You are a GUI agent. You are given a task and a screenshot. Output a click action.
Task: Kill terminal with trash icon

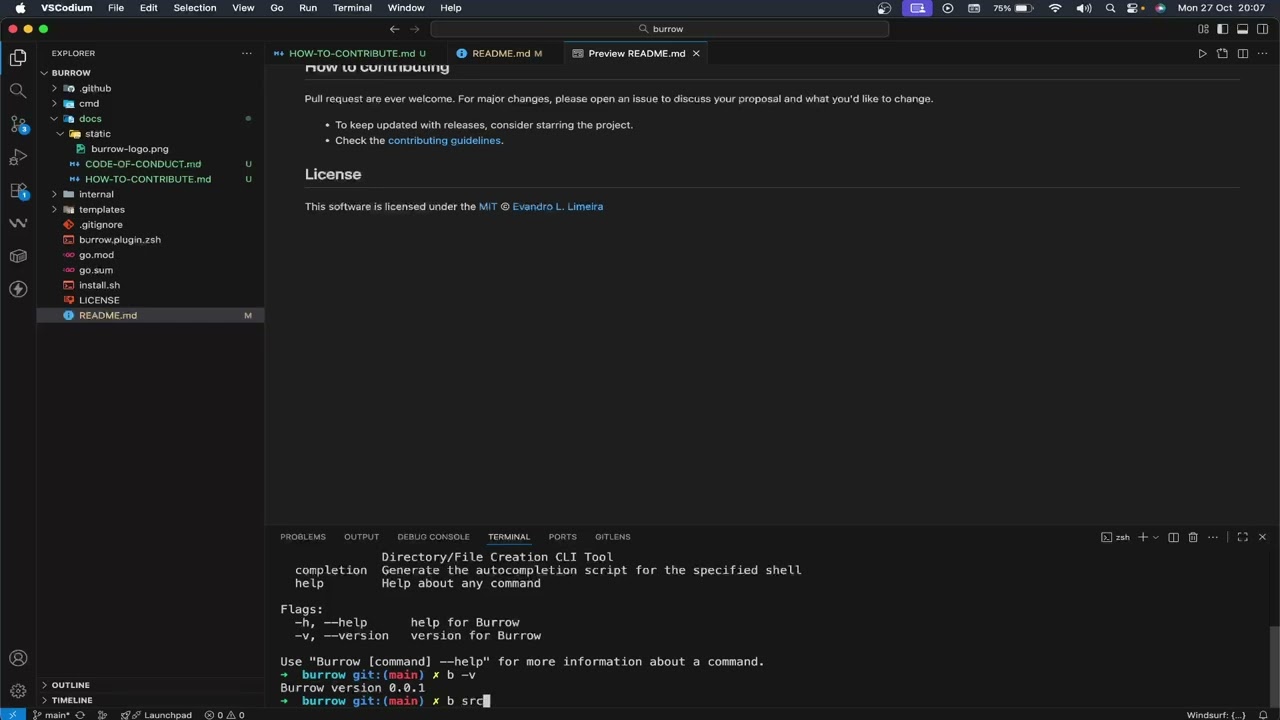click(x=1193, y=537)
